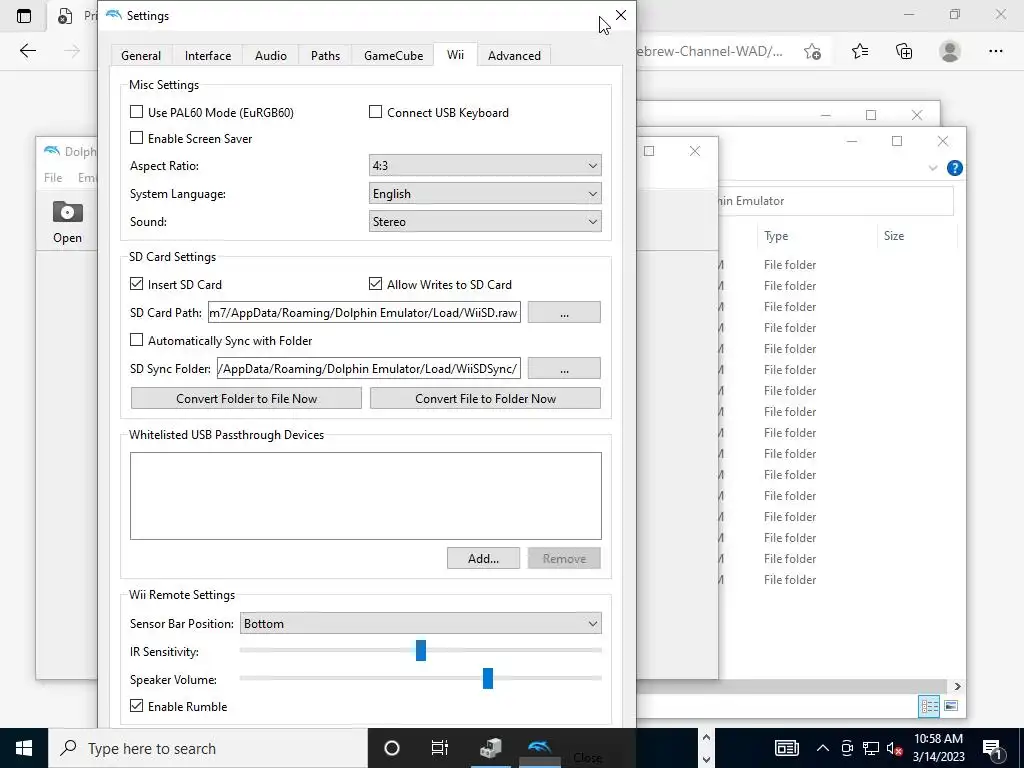Viewport: 1024px width, 768px height.
Task: Click the Dolphin emulator taskbar icon
Action: 539,748
